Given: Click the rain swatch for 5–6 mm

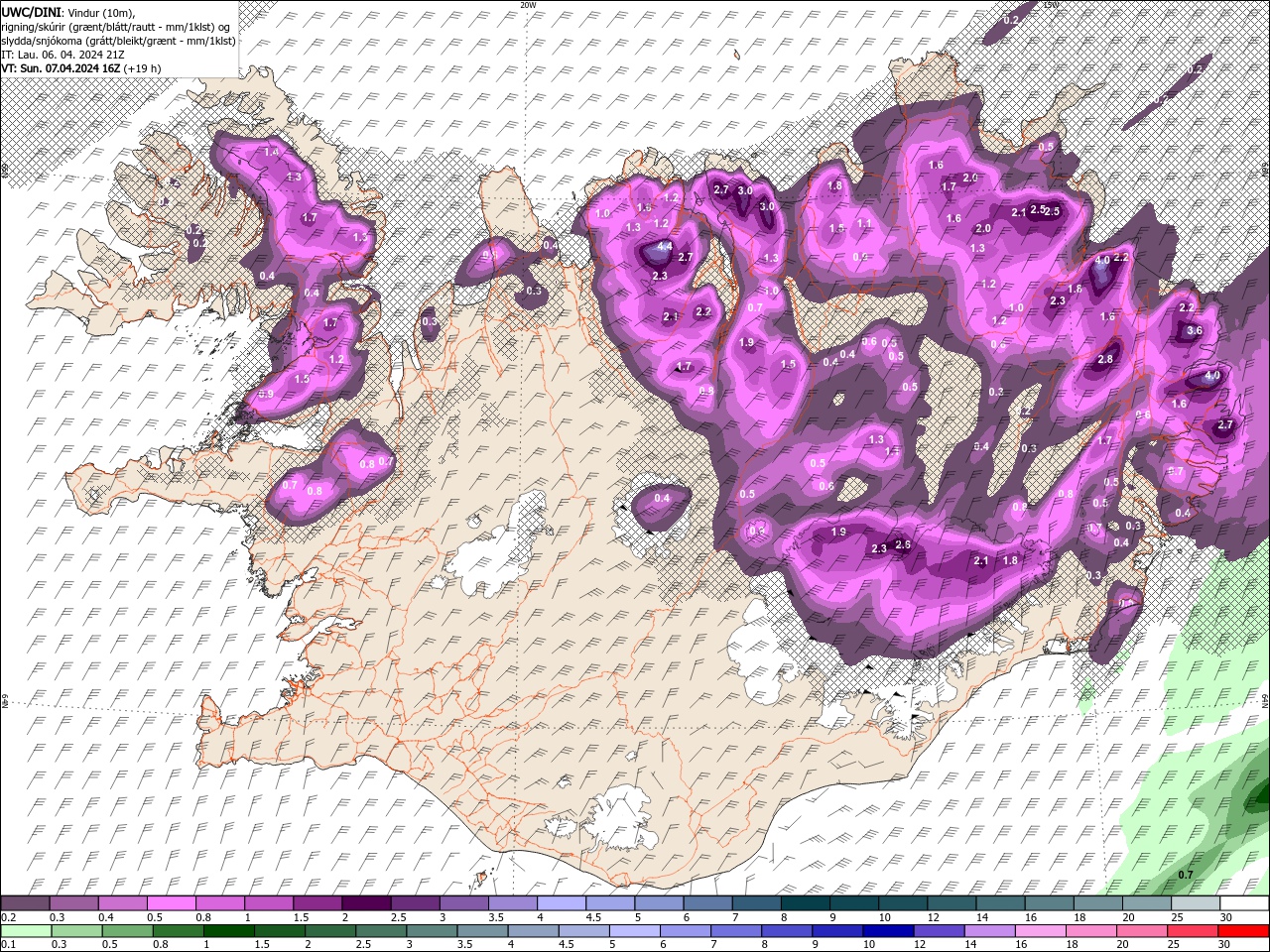Looking at the screenshot, I should tap(634, 931).
